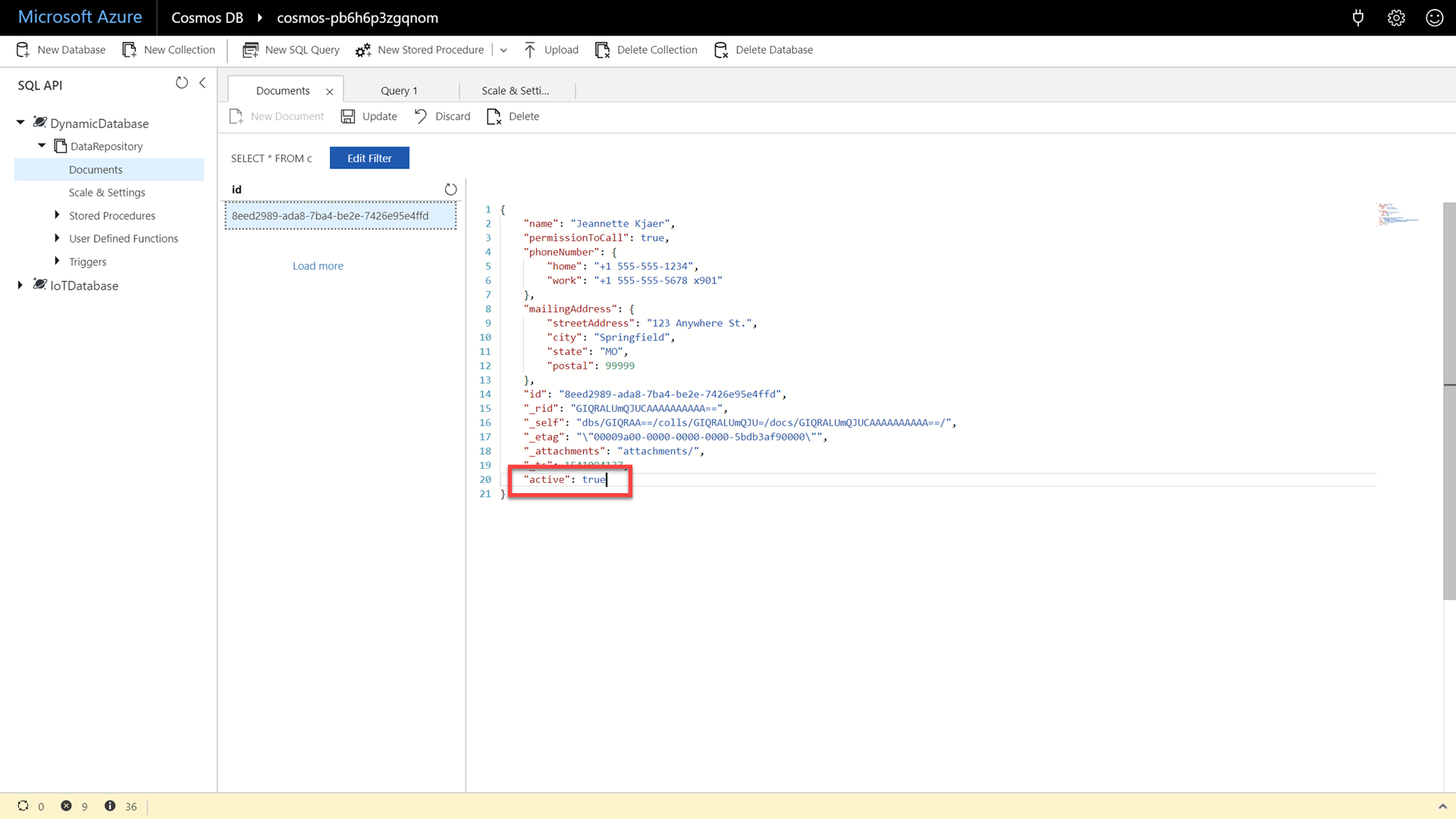Switch to the Query 1 tab

click(x=399, y=90)
